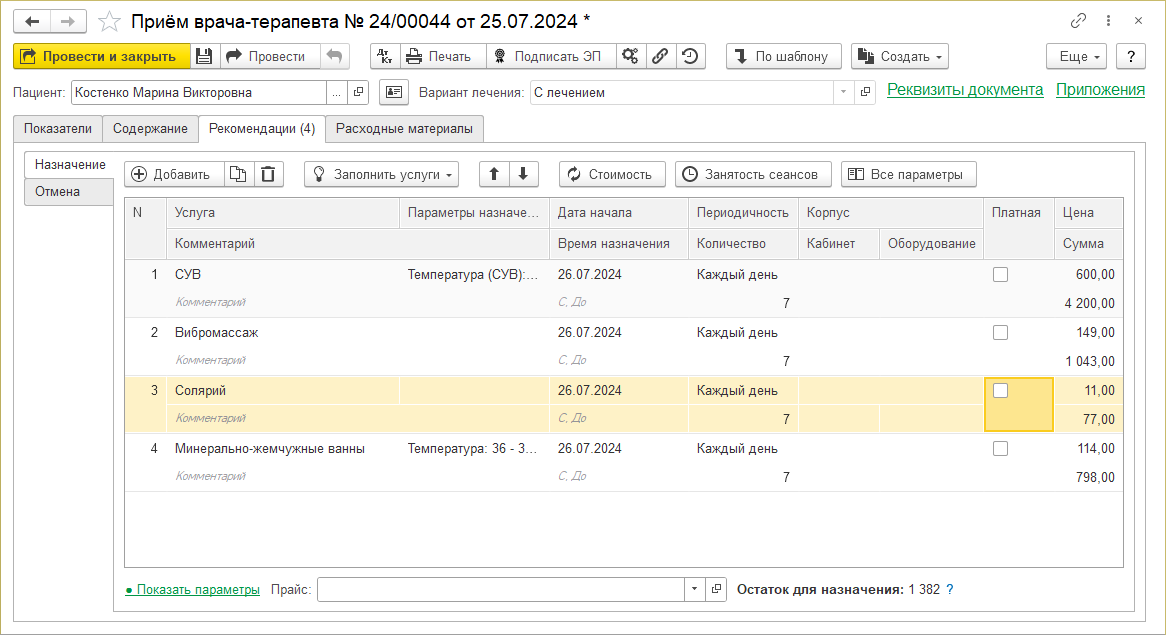Click the save (floppy disk) icon
The image size is (1166, 635).
(204, 56)
